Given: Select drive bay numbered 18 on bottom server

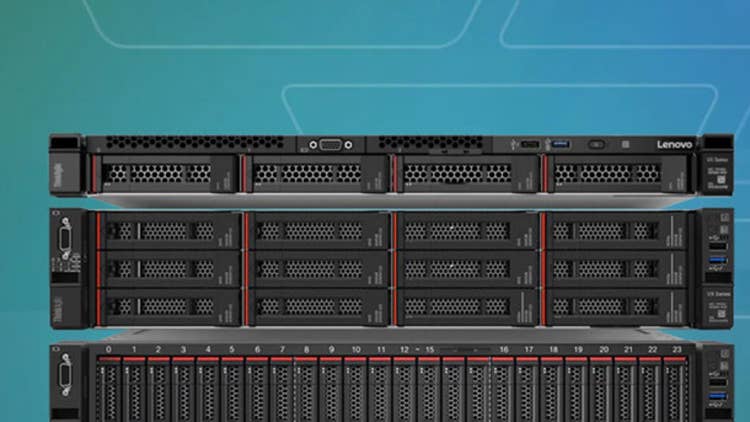Looking at the screenshot, I should click(x=552, y=390).
